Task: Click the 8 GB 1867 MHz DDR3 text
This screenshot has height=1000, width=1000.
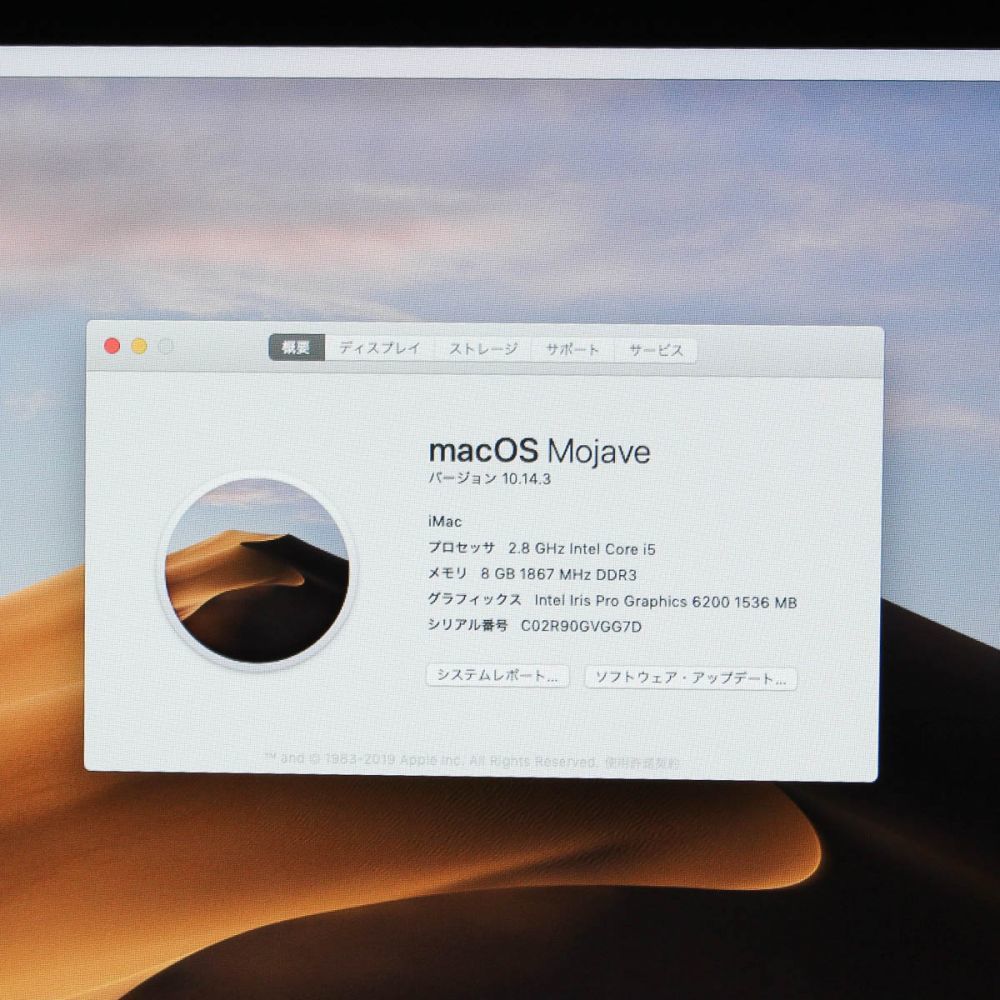Action: click(559, 574)
